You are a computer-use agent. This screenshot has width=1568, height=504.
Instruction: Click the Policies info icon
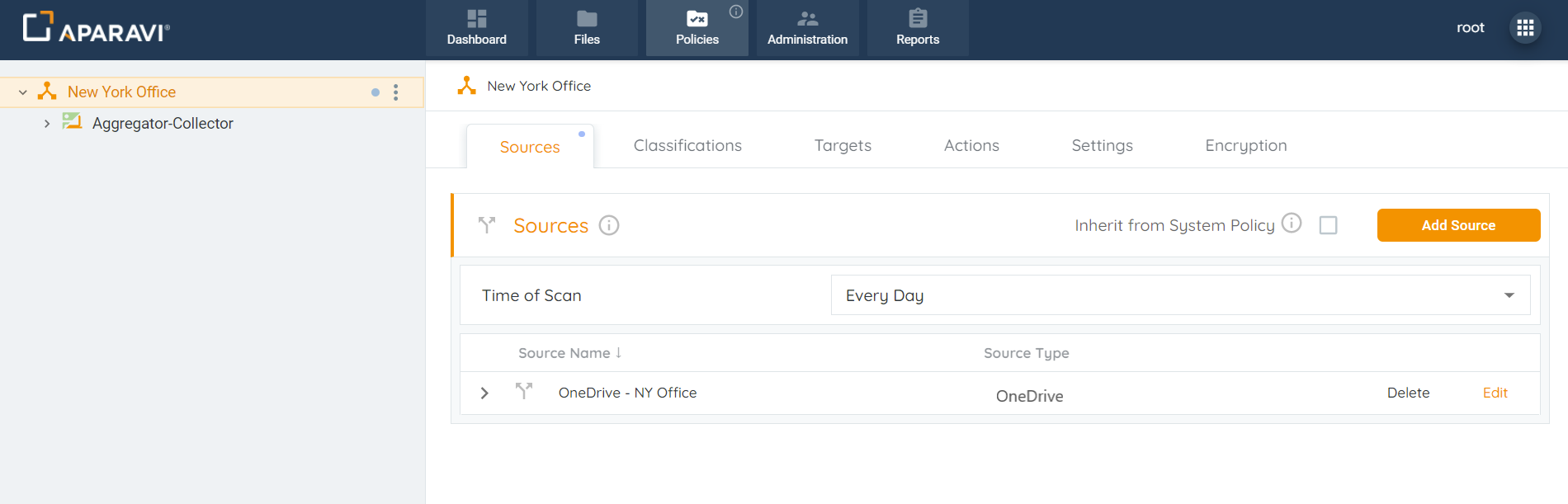pyautogui.click(x=736, y=12)
